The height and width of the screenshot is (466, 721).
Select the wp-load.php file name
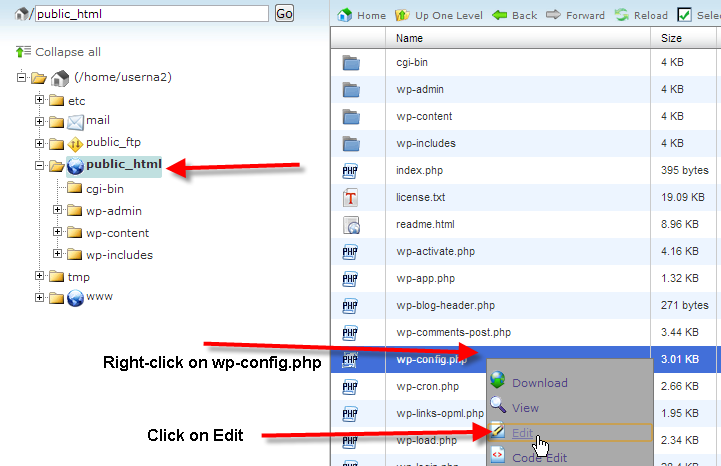pos(426,441)
